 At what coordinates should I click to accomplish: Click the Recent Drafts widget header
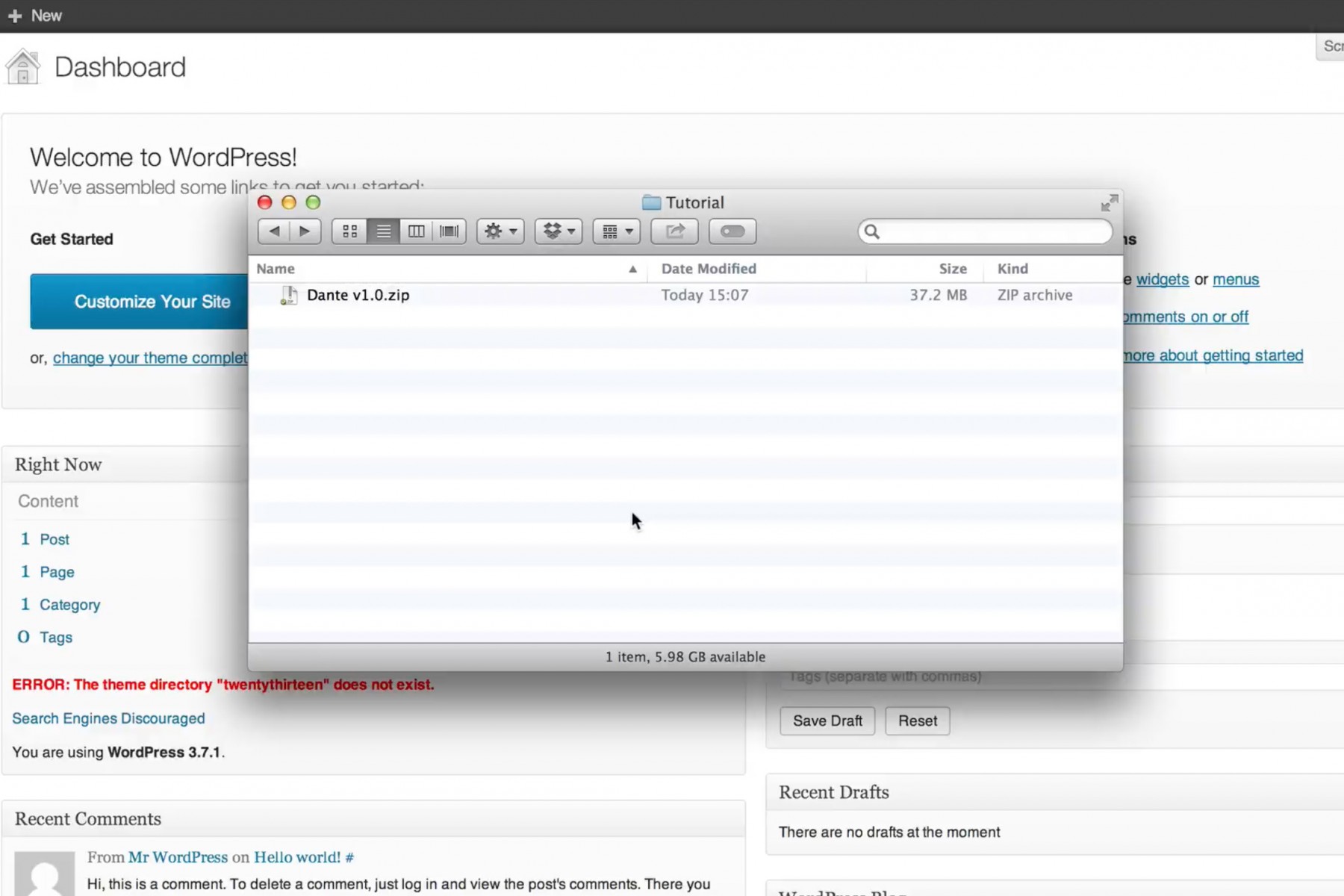(1055, 792)
